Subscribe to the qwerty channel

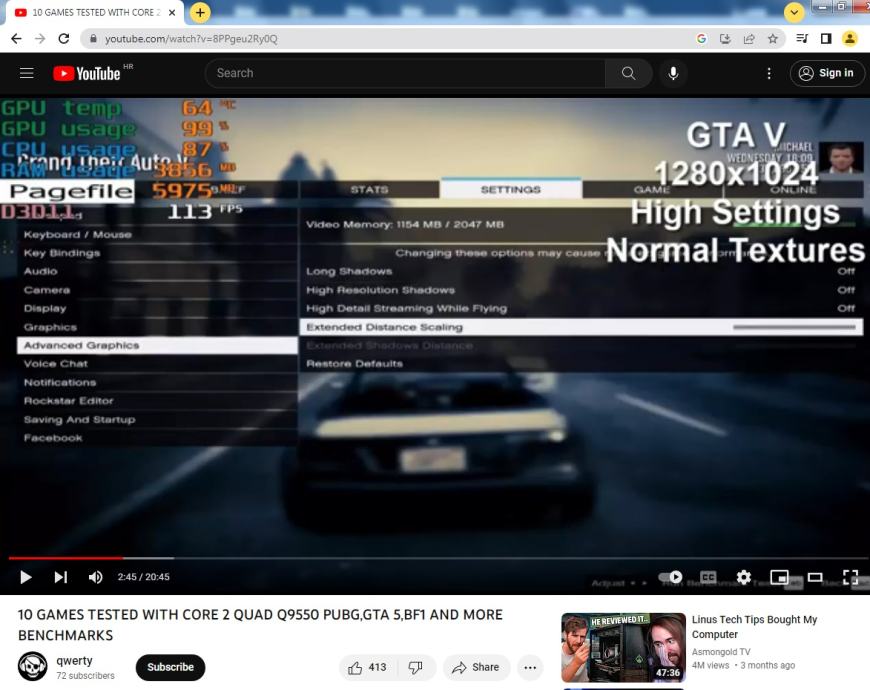[x=170, y=667]
